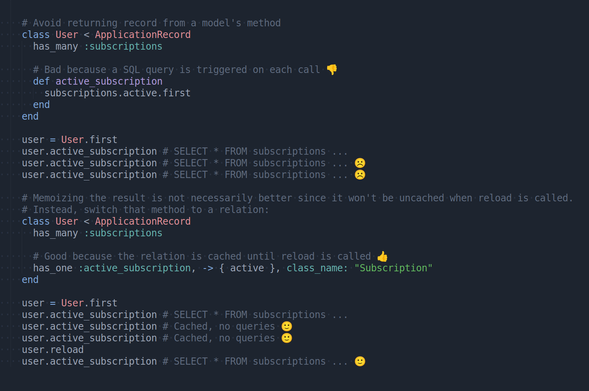This screenshot has width=589, height=391.
Task: Click the user.reload line
Action: pos(53,350)
